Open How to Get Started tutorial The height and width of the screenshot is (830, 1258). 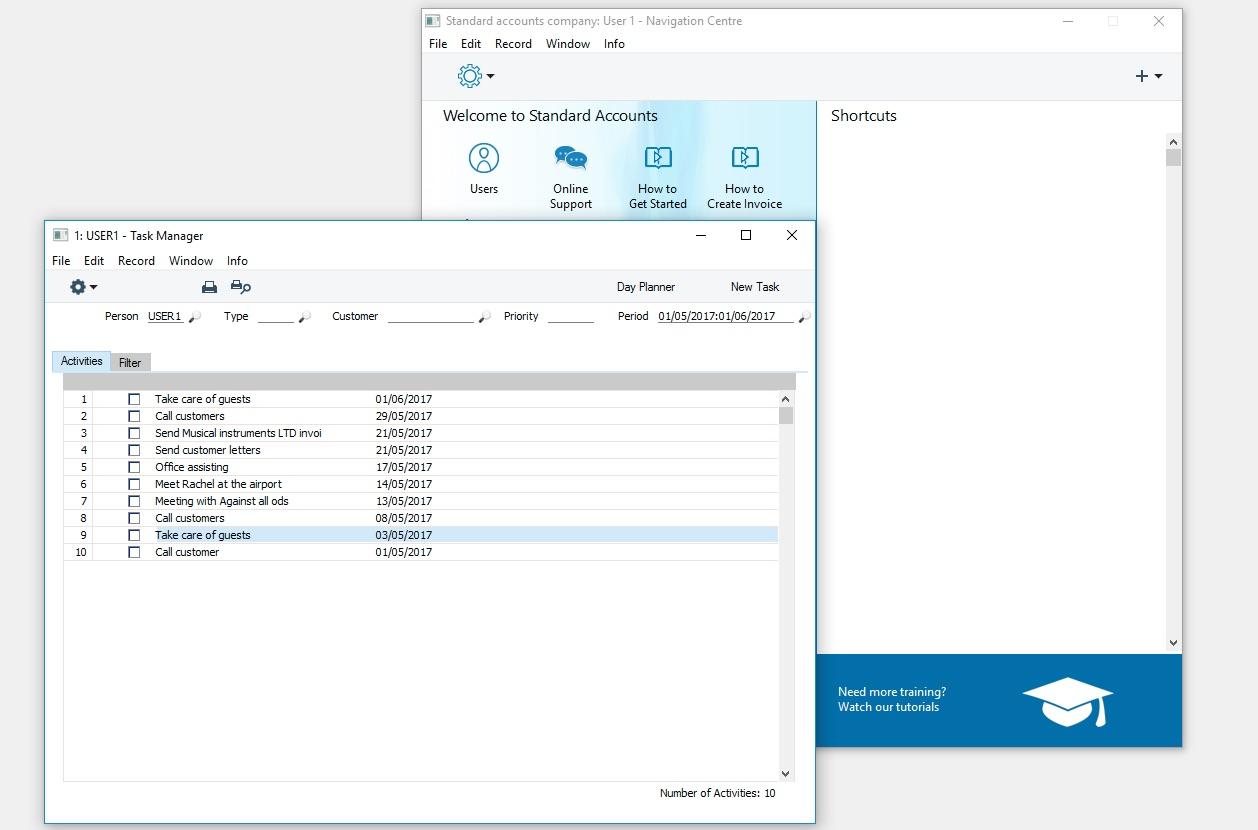[657, 158]
